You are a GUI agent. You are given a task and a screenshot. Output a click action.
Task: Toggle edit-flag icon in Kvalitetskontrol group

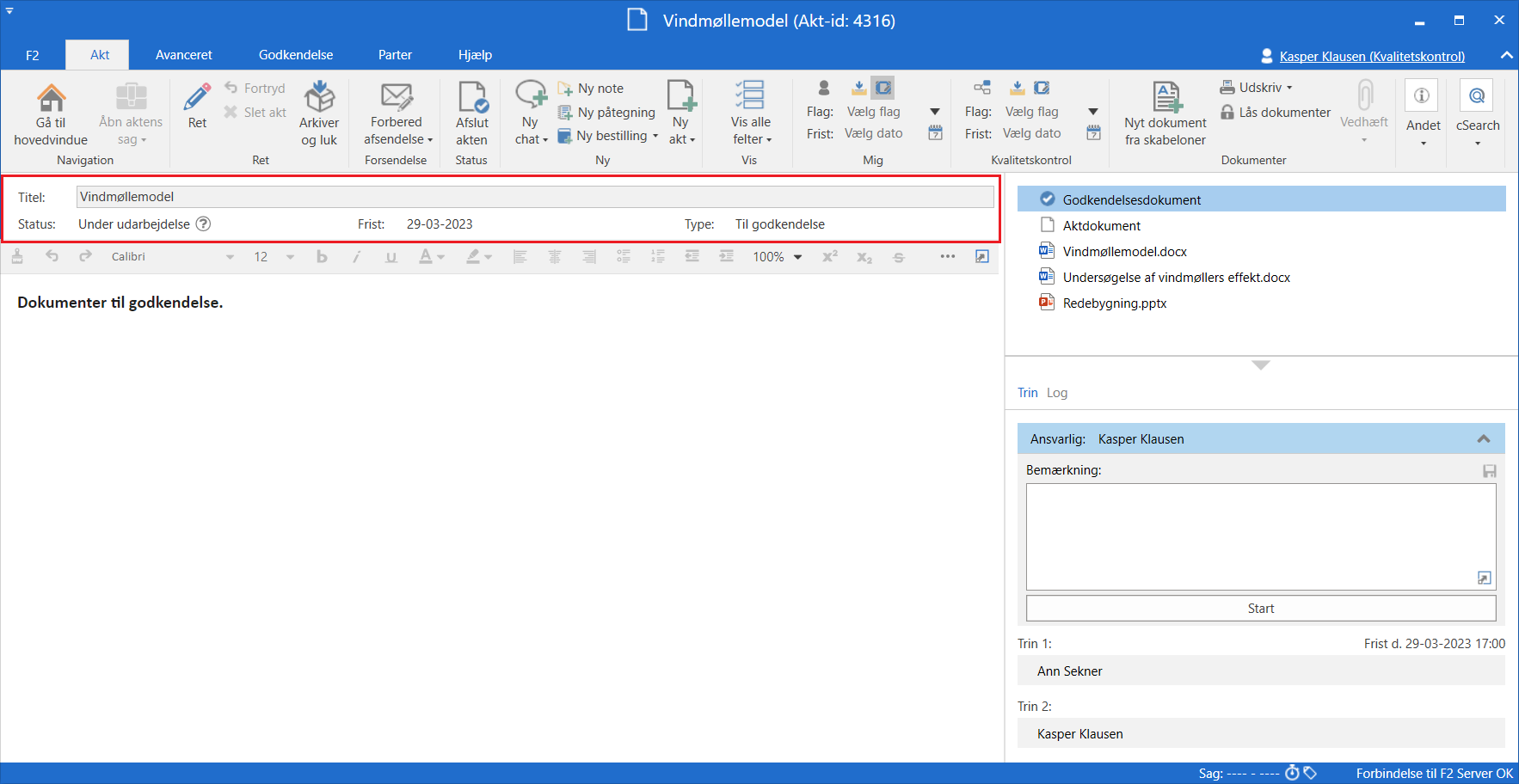[x=1041, y=88]
